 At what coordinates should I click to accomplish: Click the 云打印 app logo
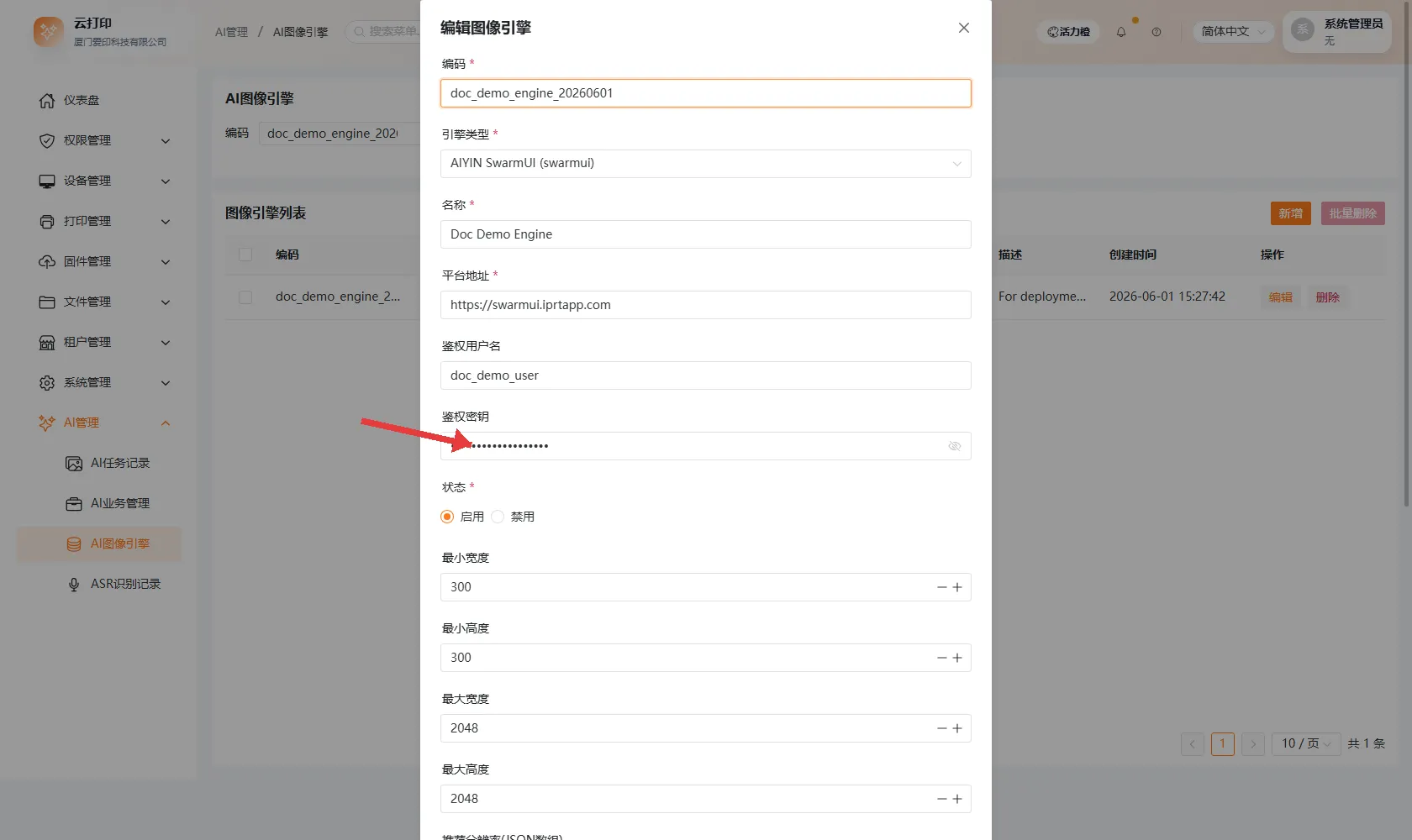click(49, 32)
